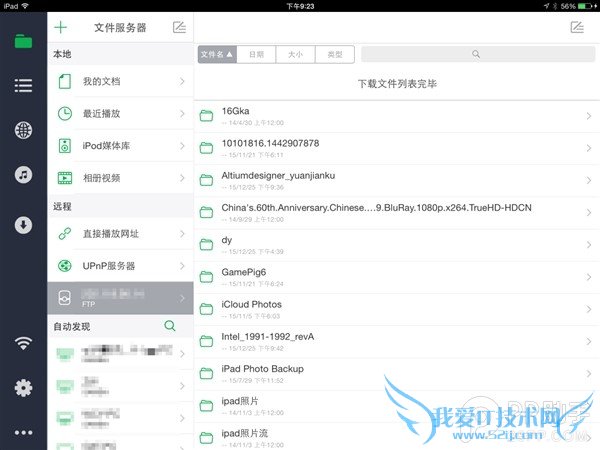Open the 直接播放网址 entry

[121, 233]
